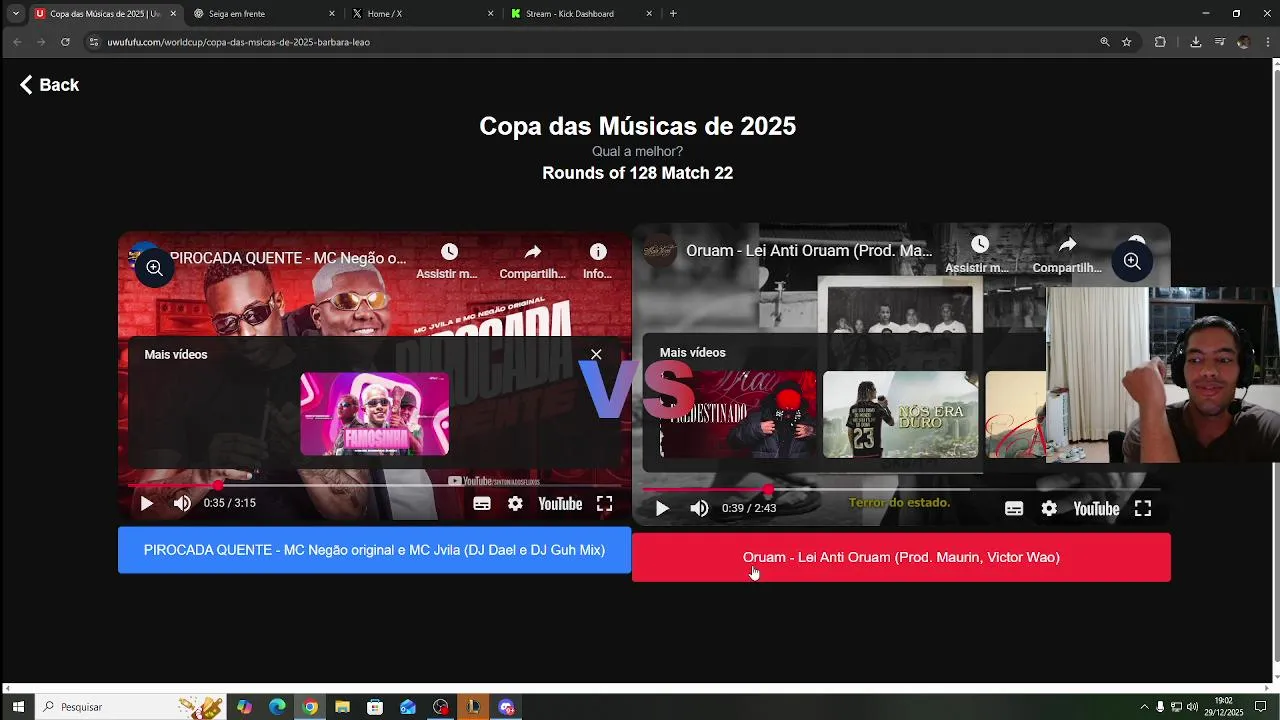
Task: Mute the right video volume
Action: [x=699, y=508]
